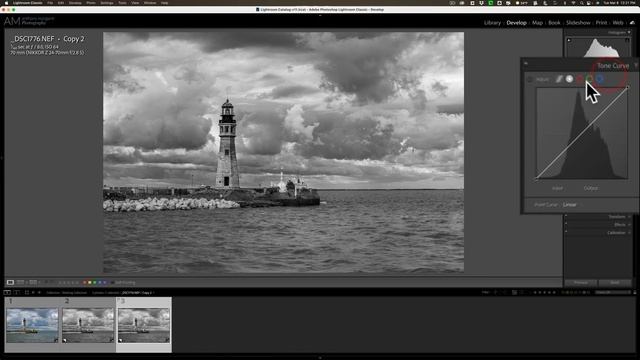Toggle shadow clipping indicator in Histogram

(569, 40)
